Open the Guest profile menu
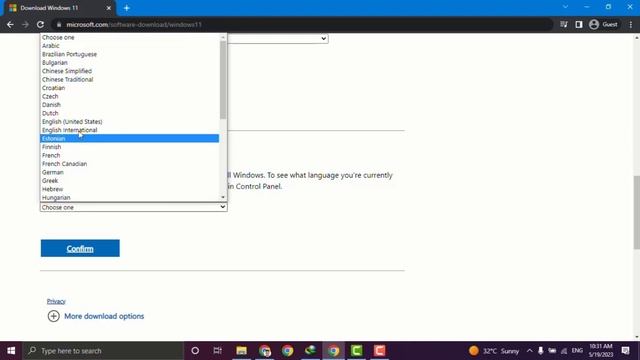 [x=603, y=24]
